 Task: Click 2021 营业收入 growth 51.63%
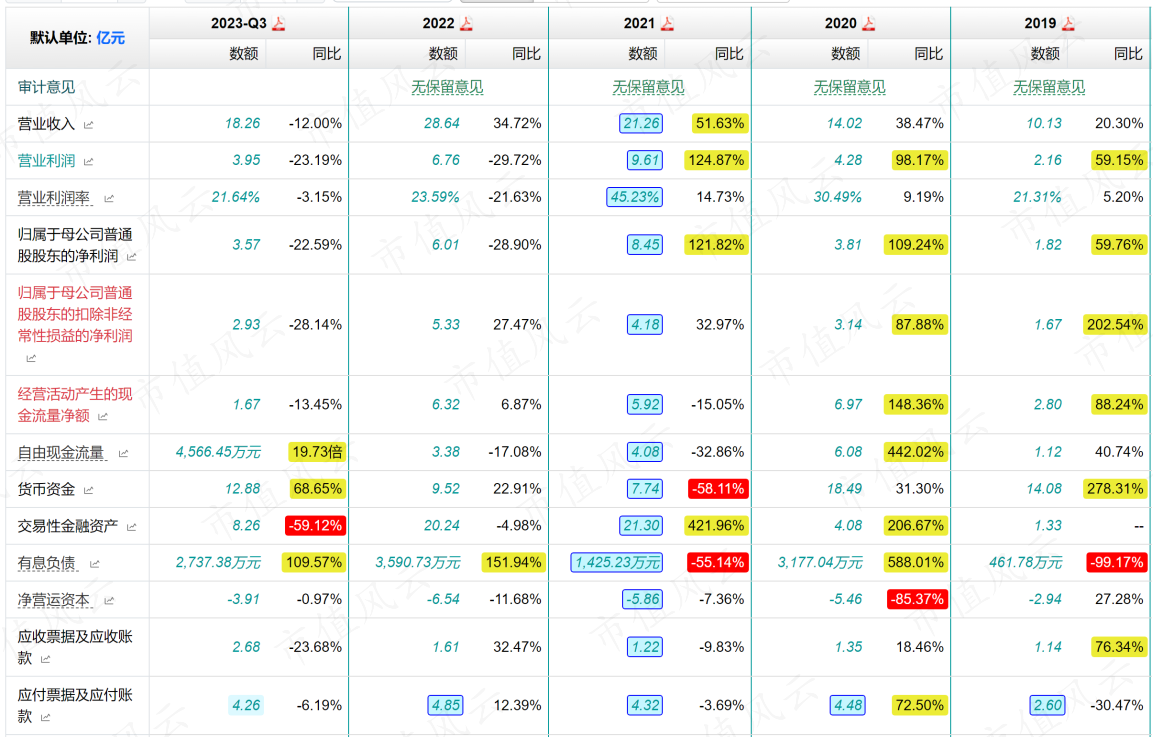coord(720,123)
